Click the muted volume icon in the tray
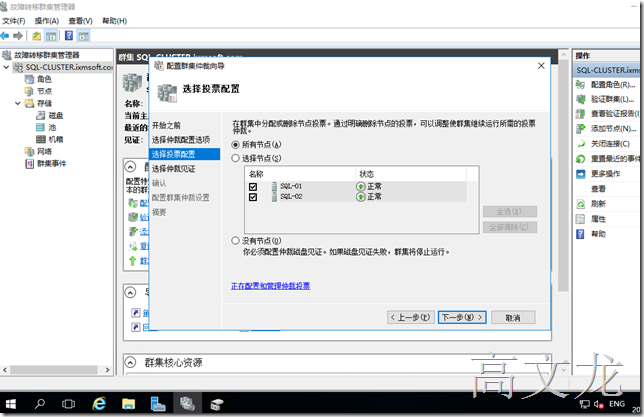Viewport: 644px width, 417px height. [598, 405]
